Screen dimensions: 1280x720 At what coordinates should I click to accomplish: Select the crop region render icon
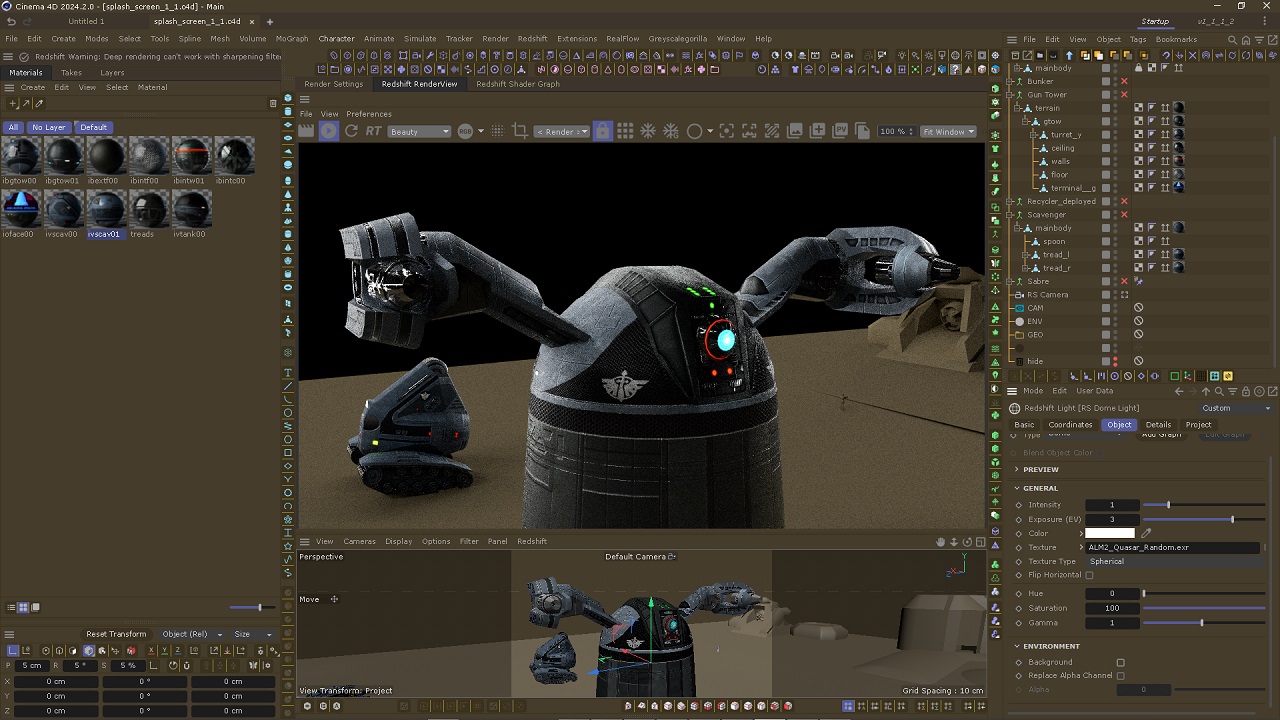[x=520, y=132]
